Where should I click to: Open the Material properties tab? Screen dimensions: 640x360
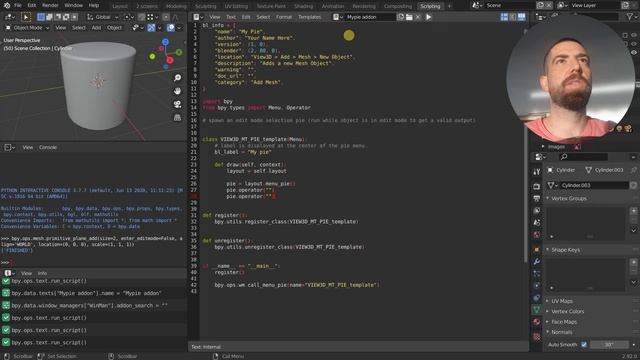(x=537, y=322)
